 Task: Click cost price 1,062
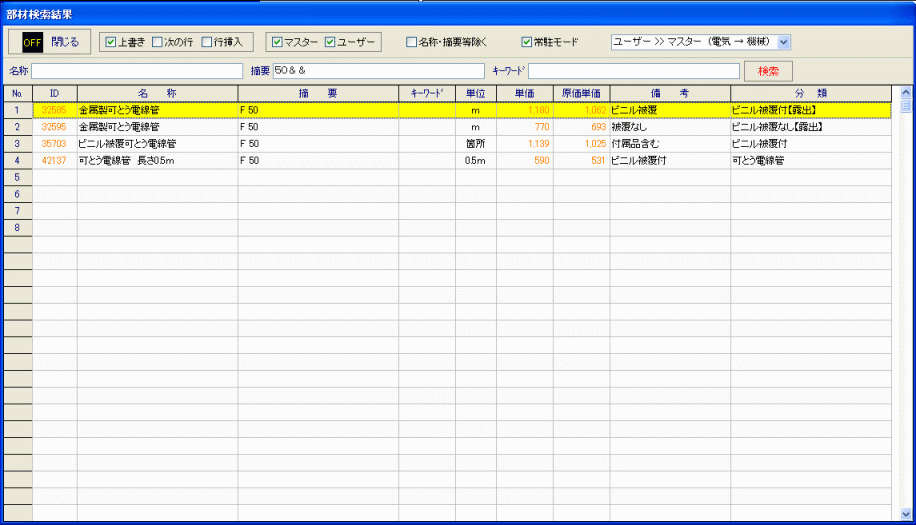(581, 110)
